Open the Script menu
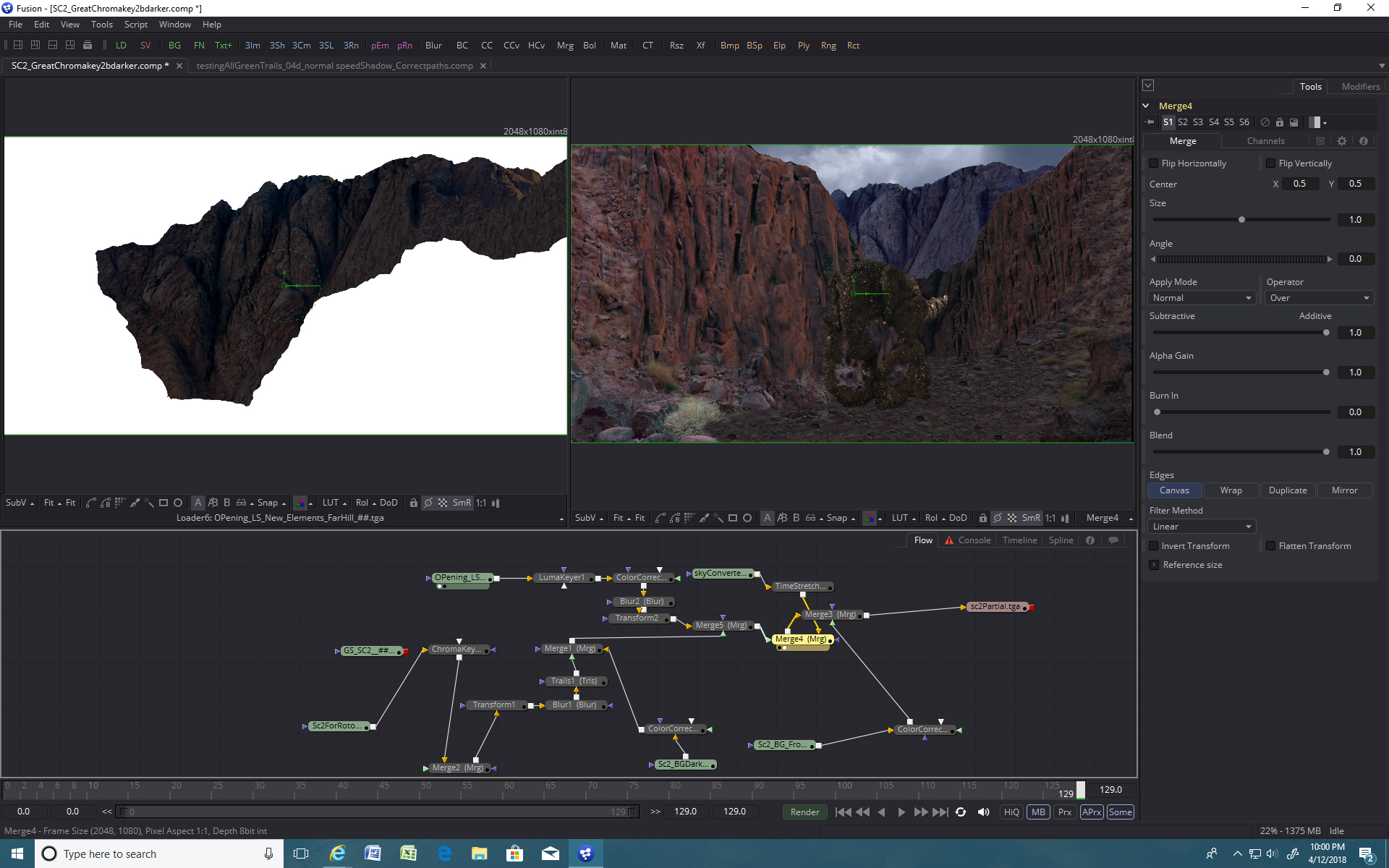 click(x=136, y=25)
